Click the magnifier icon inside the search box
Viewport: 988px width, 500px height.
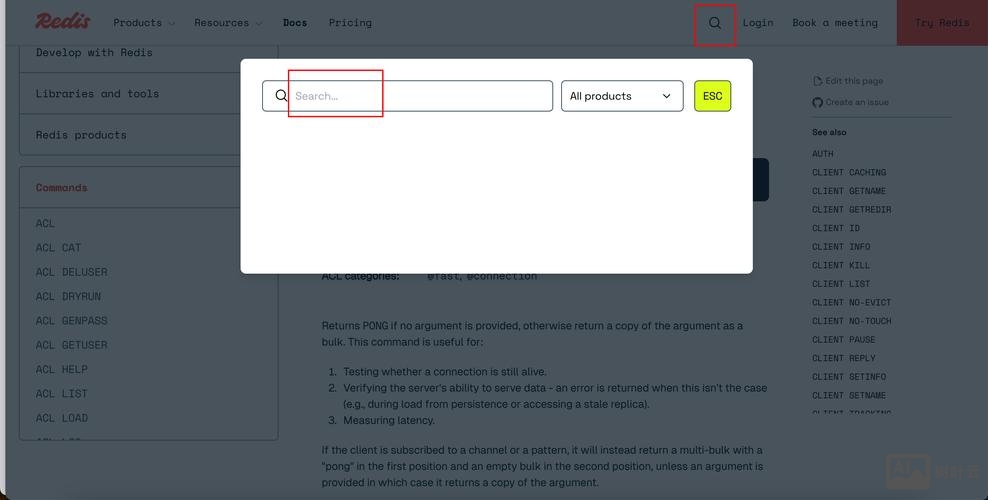click(x=281, y=96)
